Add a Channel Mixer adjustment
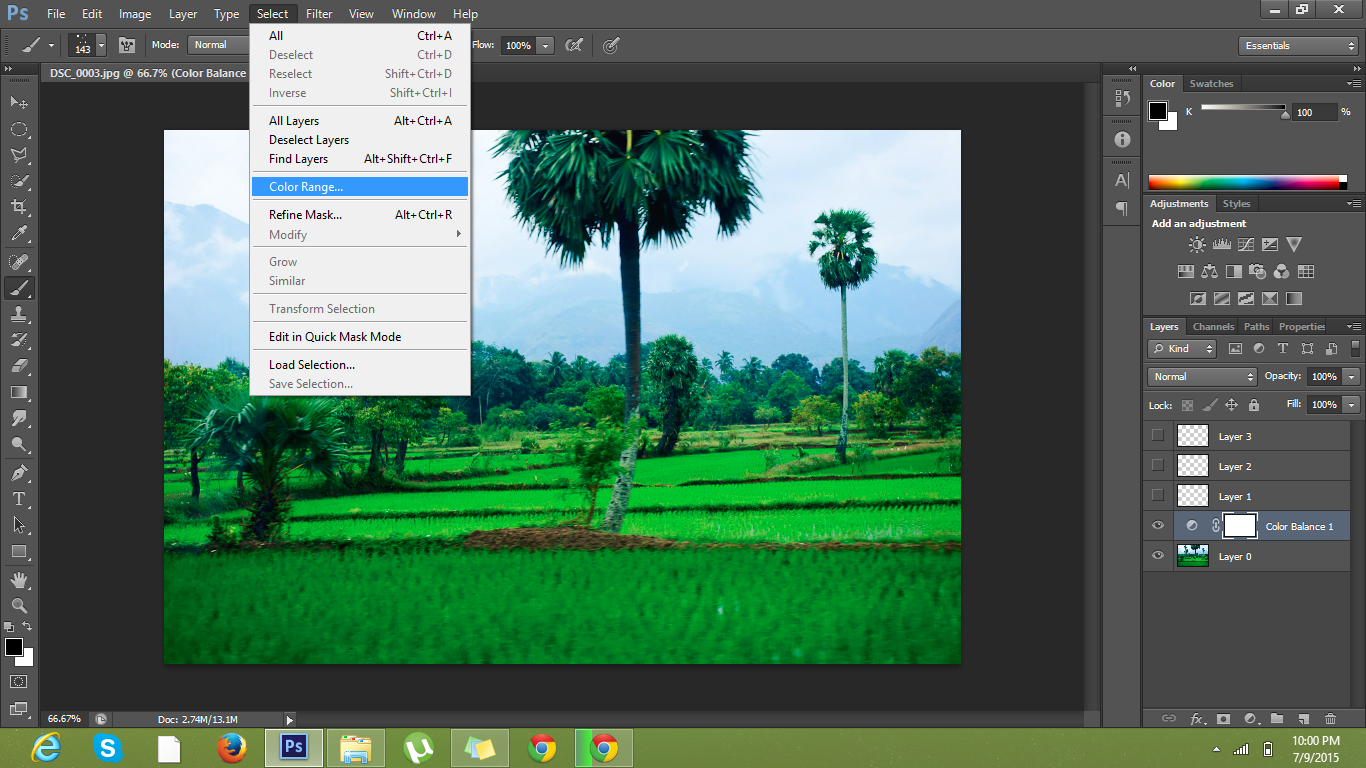 click(x=1282, y=271)
